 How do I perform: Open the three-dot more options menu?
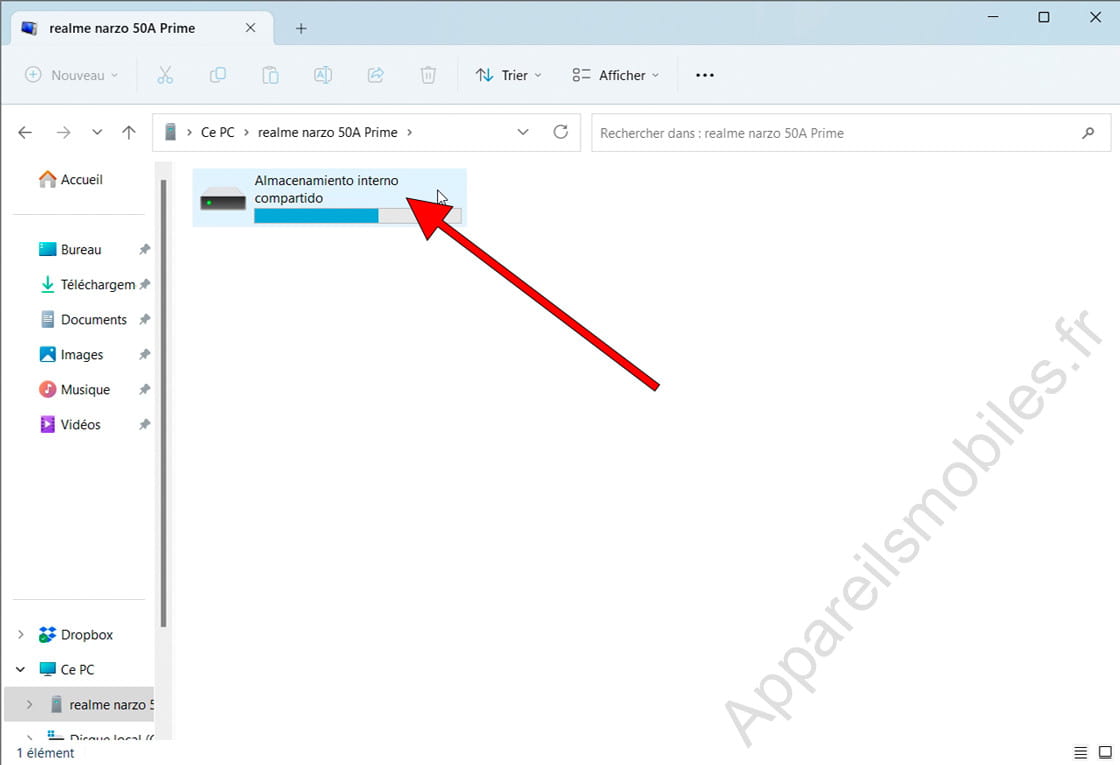704,75
